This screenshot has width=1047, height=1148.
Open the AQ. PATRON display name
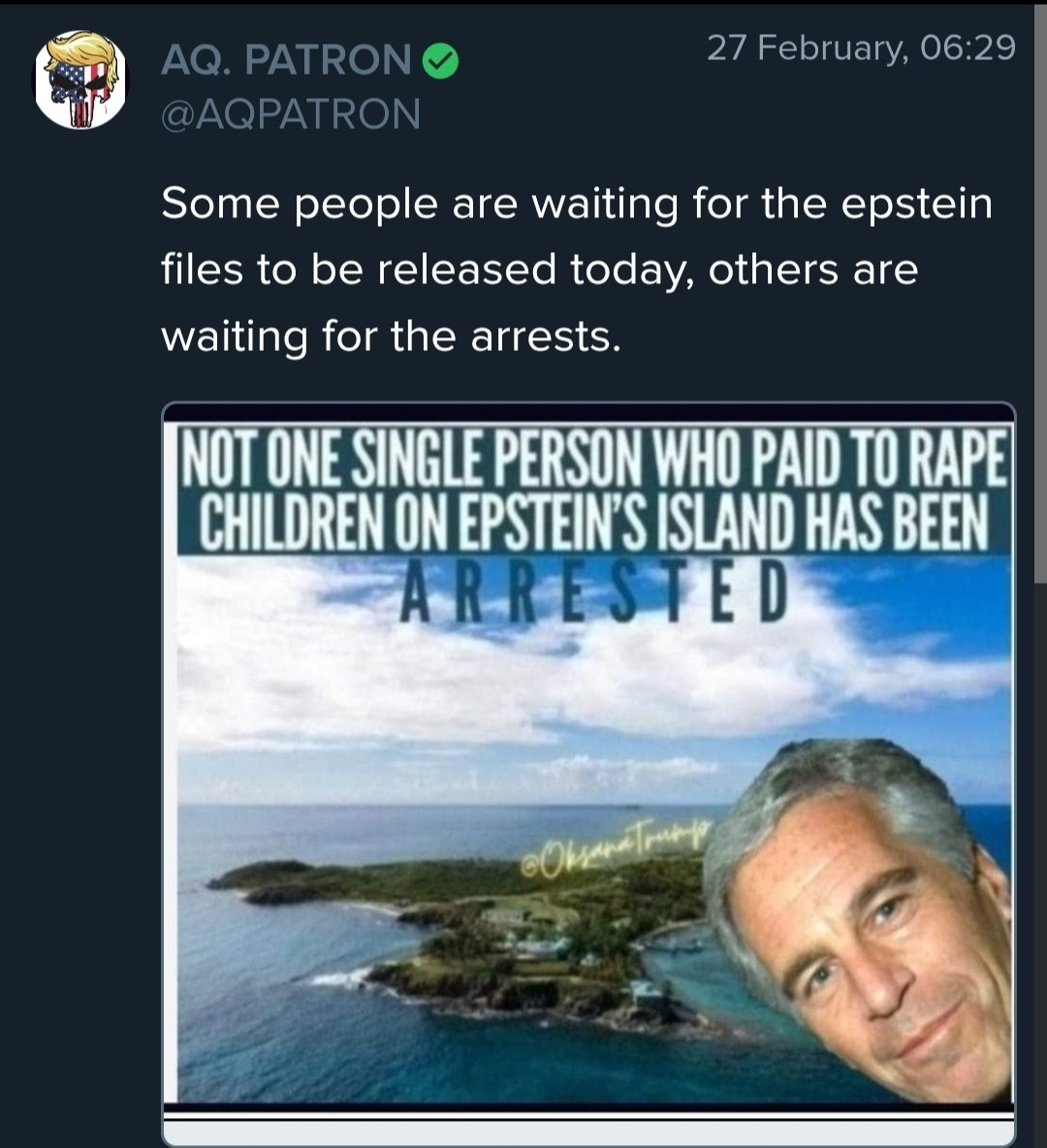coord(286,61)
